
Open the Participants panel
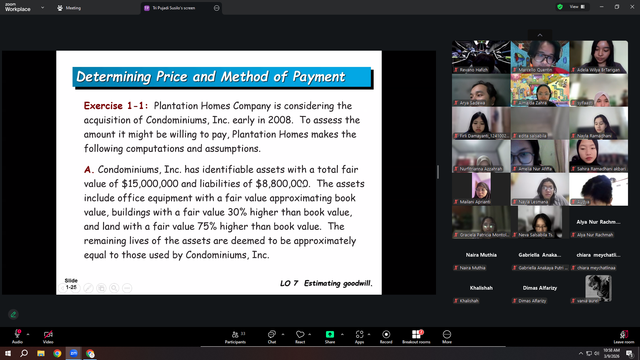[236, 337]
